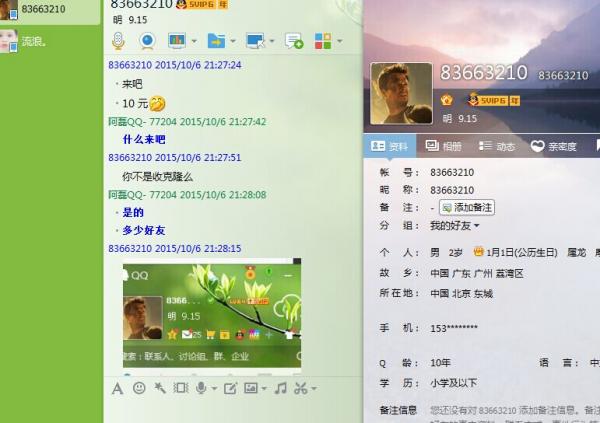
Task: Click sender header 83663210 2015/10/6 21:27:24
Action: (175, 65)
